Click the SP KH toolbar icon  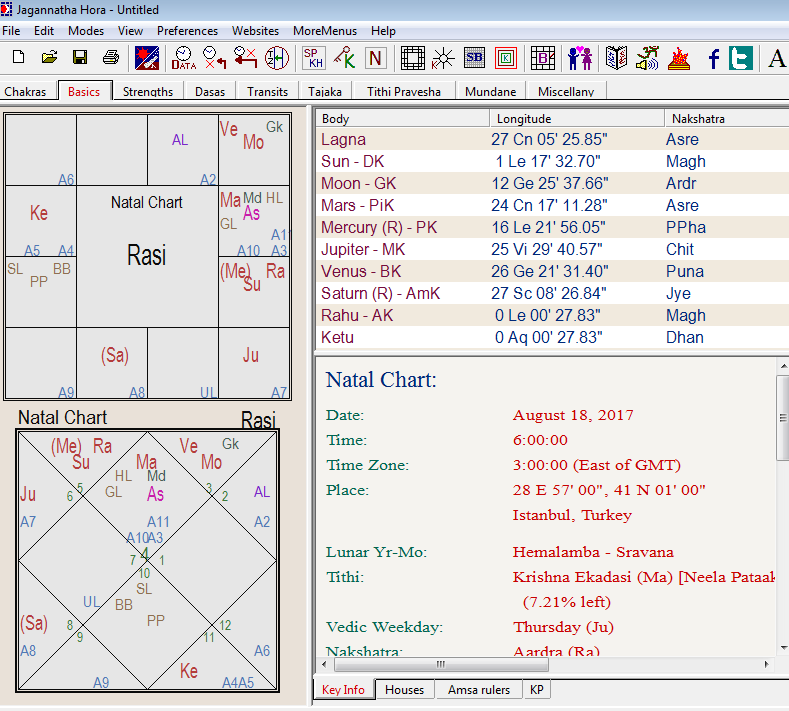tap(313, 58)
